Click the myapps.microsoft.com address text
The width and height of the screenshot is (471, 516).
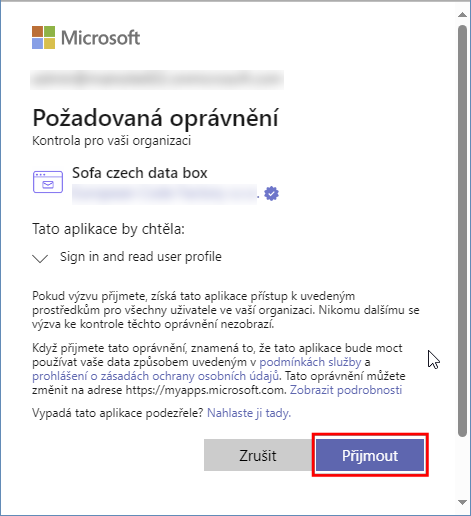[206, 390]
